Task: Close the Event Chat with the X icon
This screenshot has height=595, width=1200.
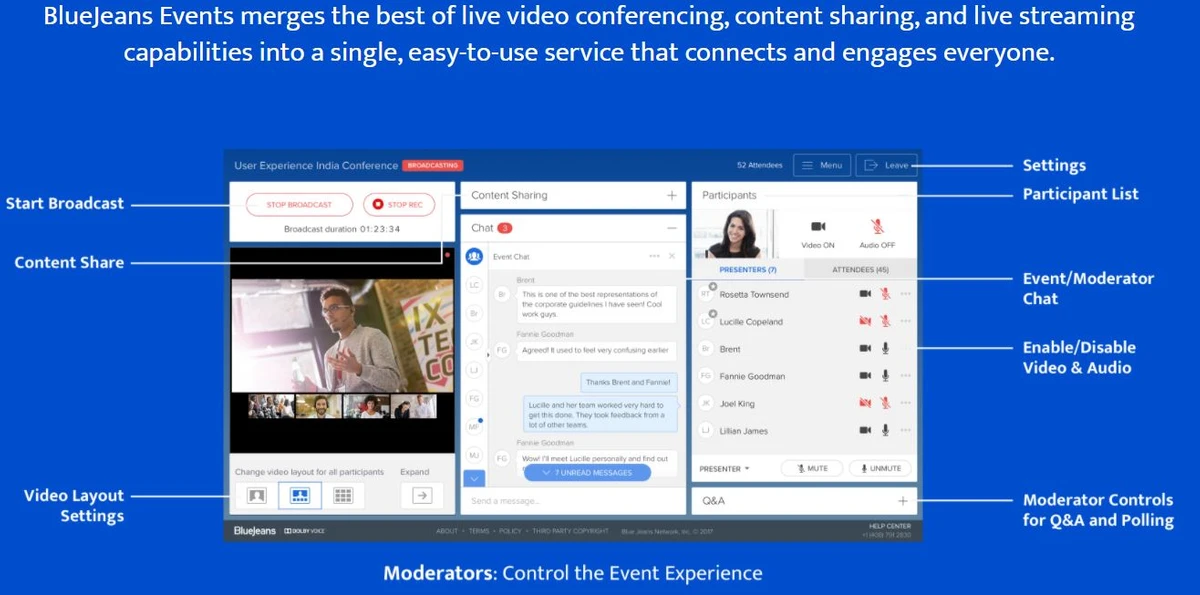Action: [x=672, y=256]
